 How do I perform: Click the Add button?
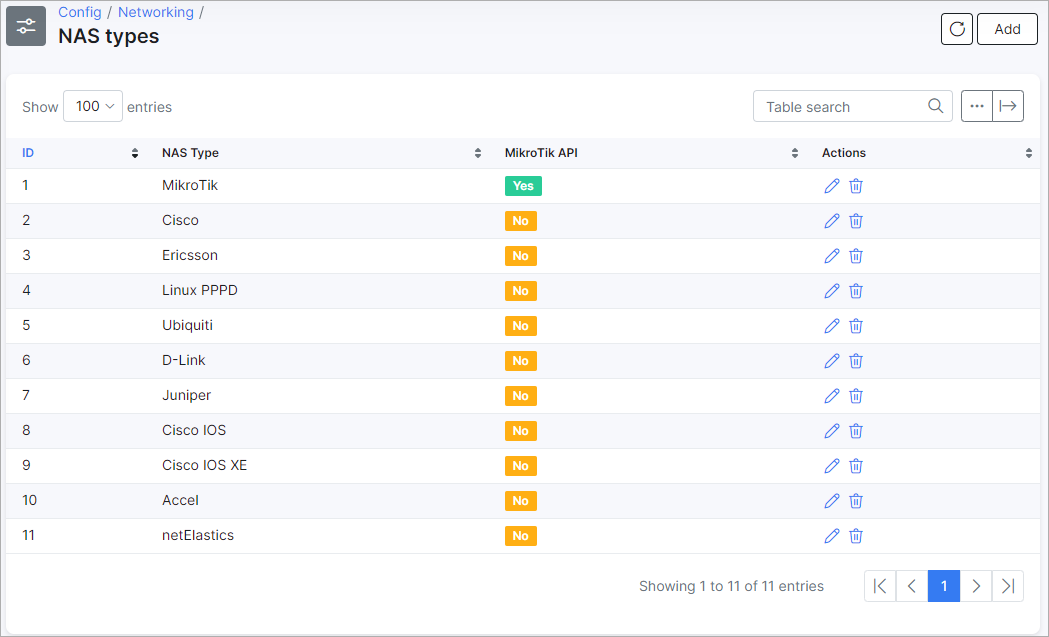pos(1007,29)
